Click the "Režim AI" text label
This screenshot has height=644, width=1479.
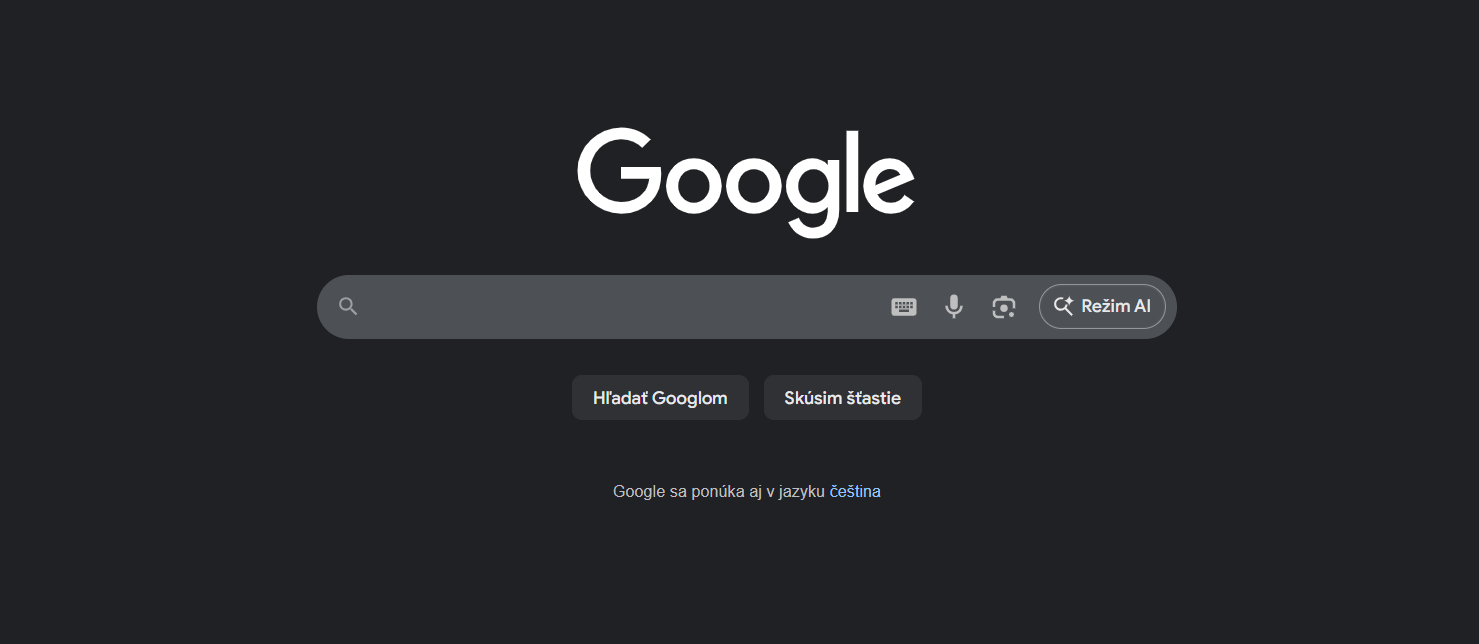(x=1116, y=307)
